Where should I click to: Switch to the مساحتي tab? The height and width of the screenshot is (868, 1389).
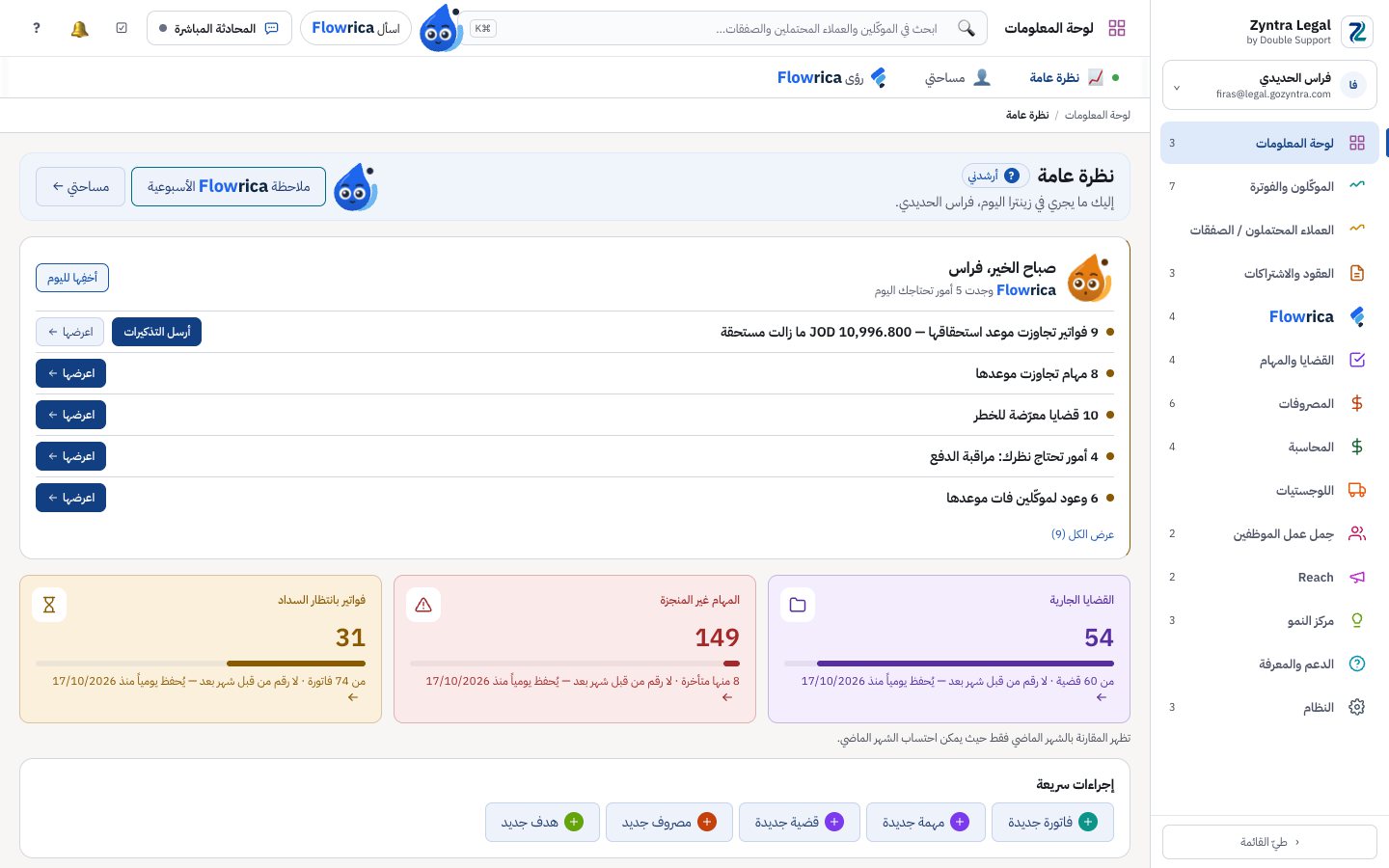pos(957,77)
